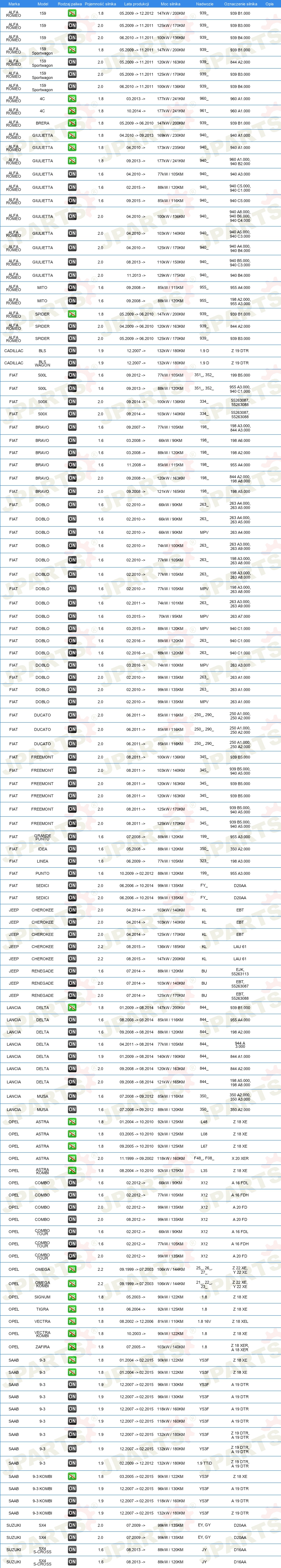Image resolution: width=281 pixels, height=1568 pixels.
Task: Click the ON icon in the Jeep Cherokee 147kW / 200KM row
Action: [72, 959]
